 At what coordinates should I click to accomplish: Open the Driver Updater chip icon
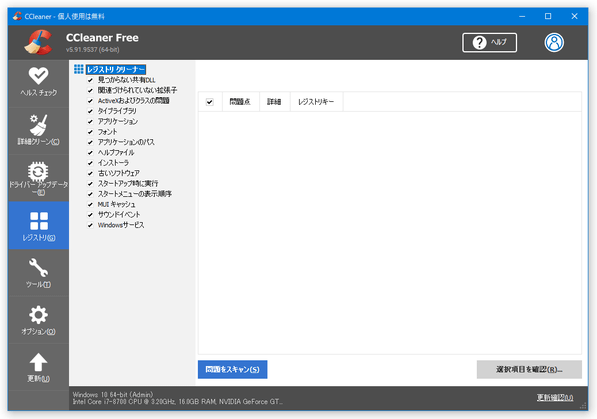click(38, 171)
